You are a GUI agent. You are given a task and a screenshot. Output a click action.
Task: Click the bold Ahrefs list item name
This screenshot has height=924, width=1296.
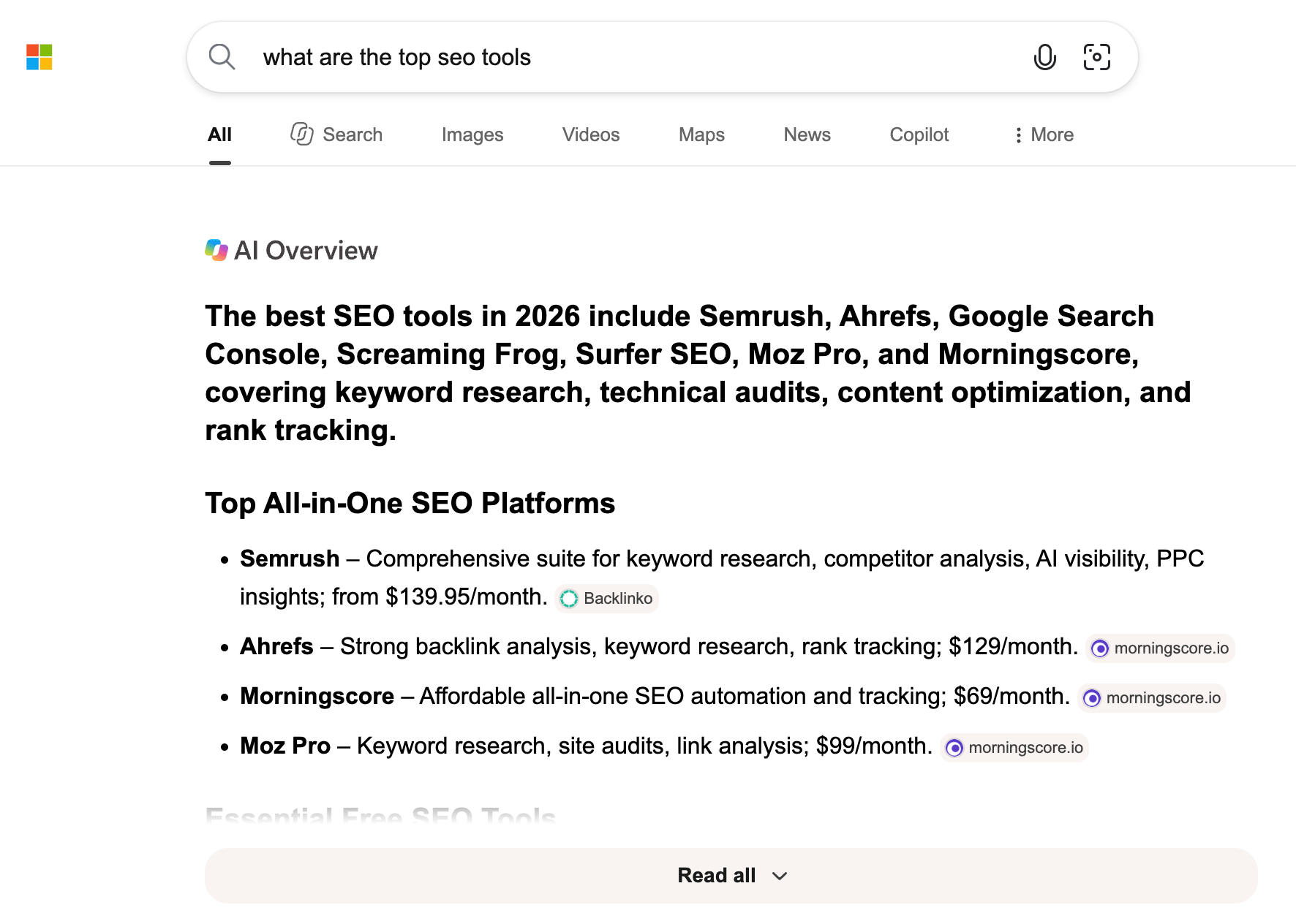point(276,646)
